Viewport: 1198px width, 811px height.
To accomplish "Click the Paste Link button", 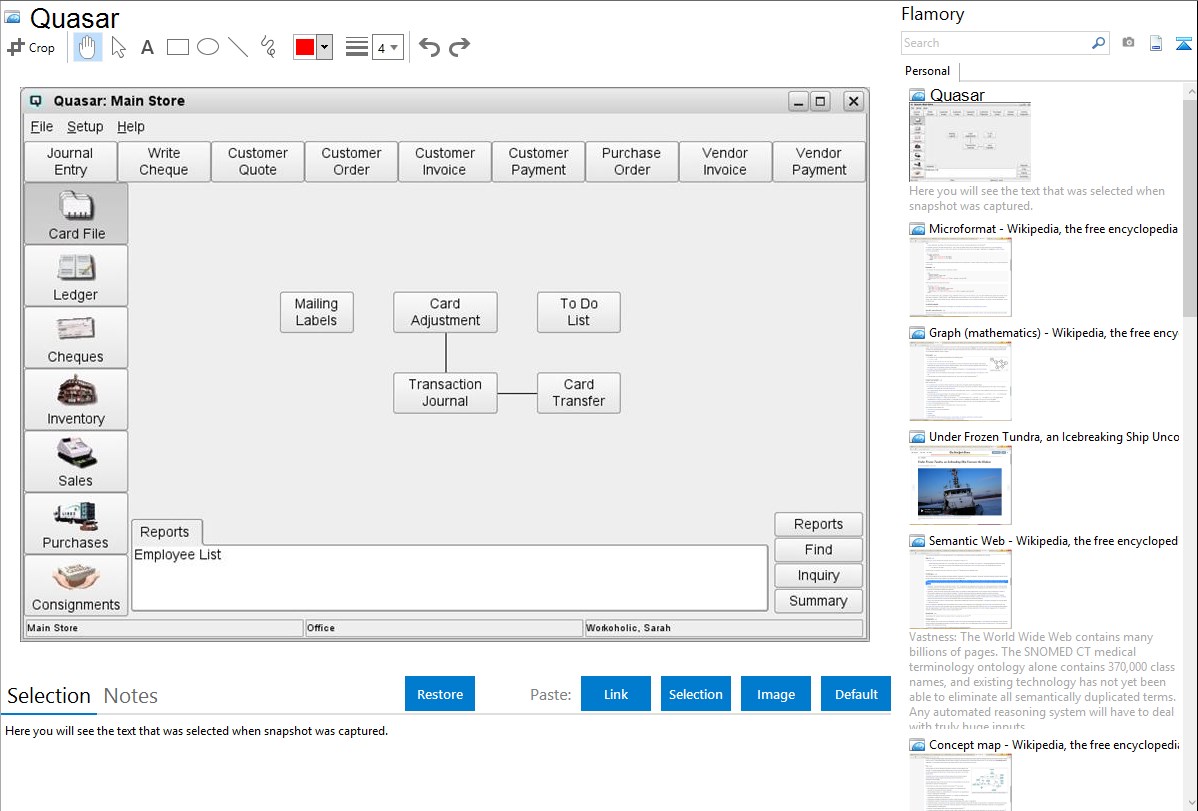I will point(616,694).
